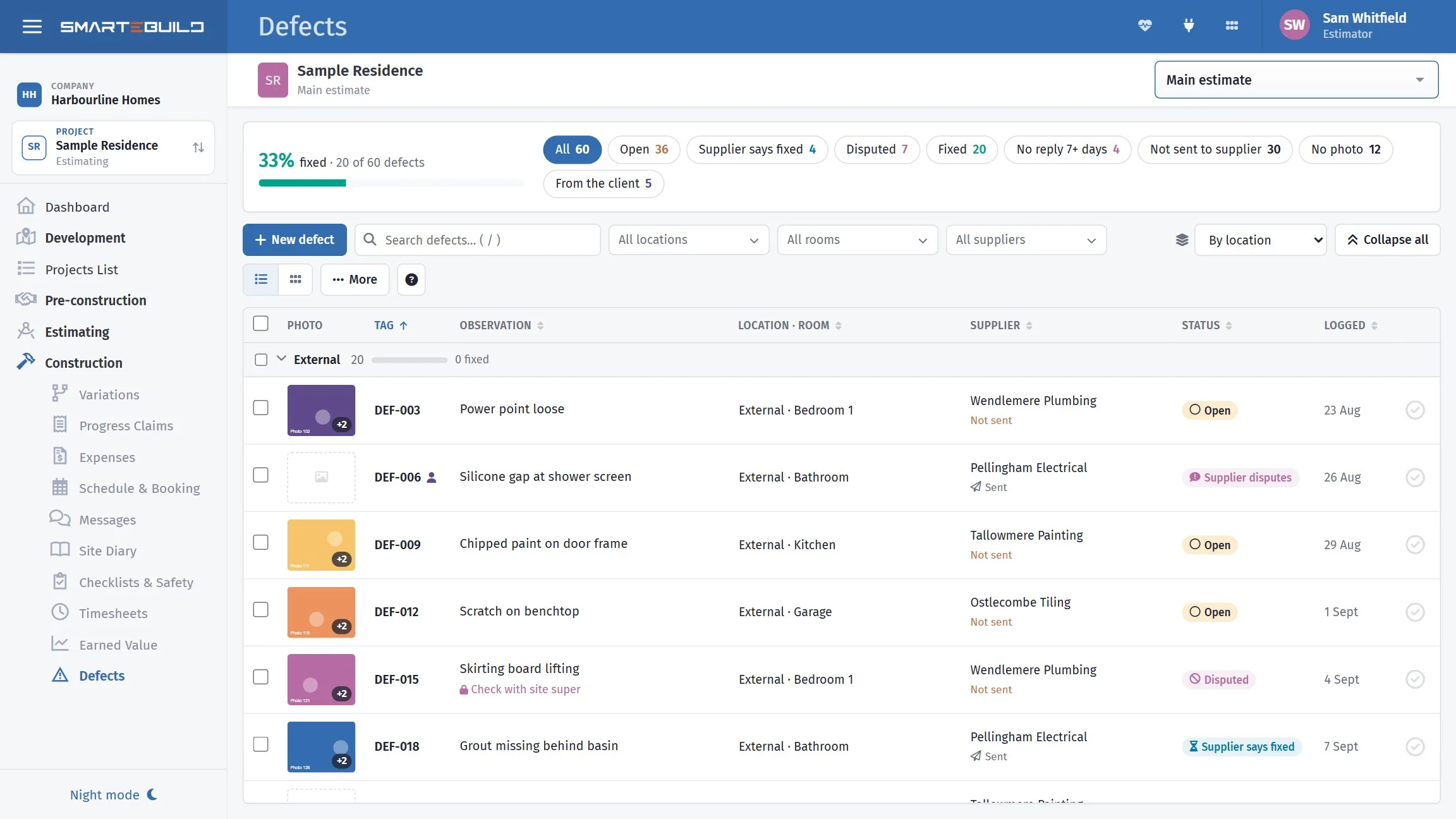This screenshot has height=819, width=1456.
Task: Open the DEF-009 photo thumbnail
Action: 321,545
